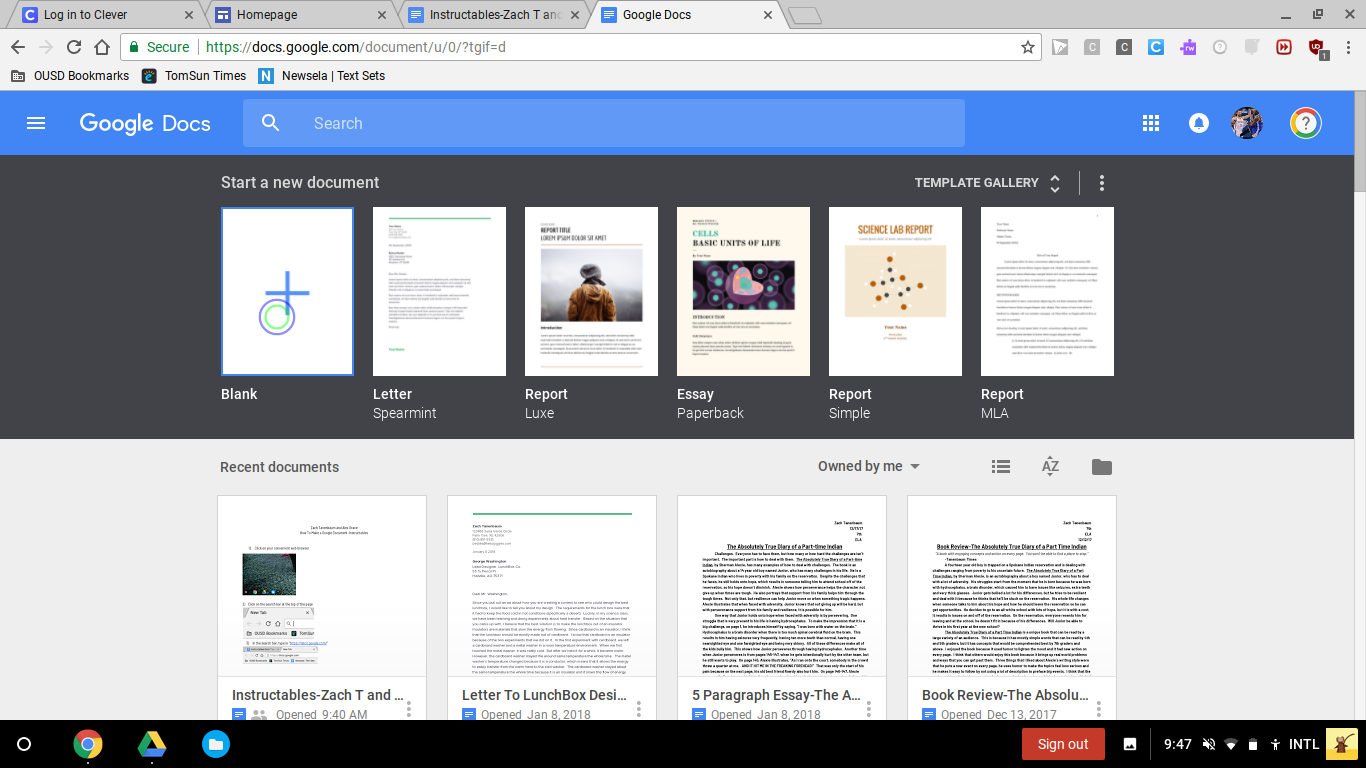Screen dimensions: 1366x768
Task: Click the Secure site info label
Action: [159, 47]
